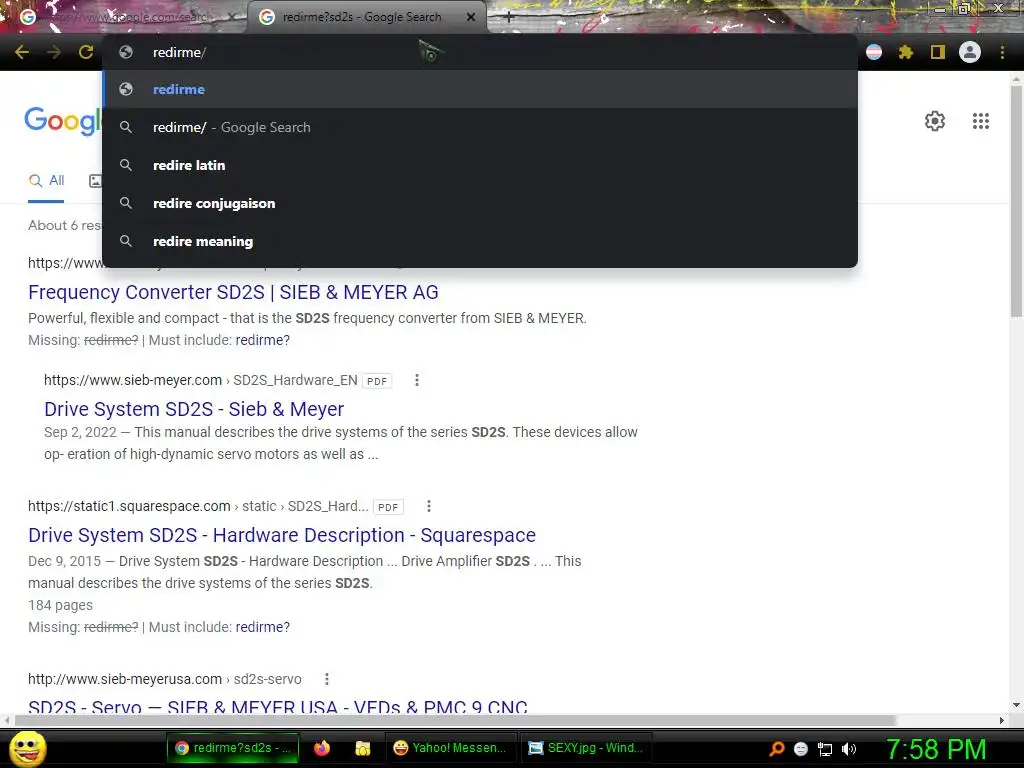The image size is (1024, 768).
Task: Click the vertical page scrollbar thumb
Action: (x=1016, y=200)
